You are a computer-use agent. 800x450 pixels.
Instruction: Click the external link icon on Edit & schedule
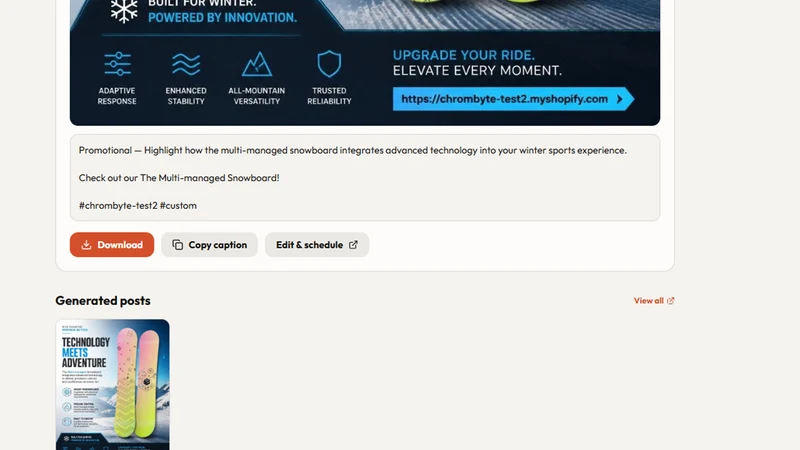pyautogui.click(x=353, y=245)
